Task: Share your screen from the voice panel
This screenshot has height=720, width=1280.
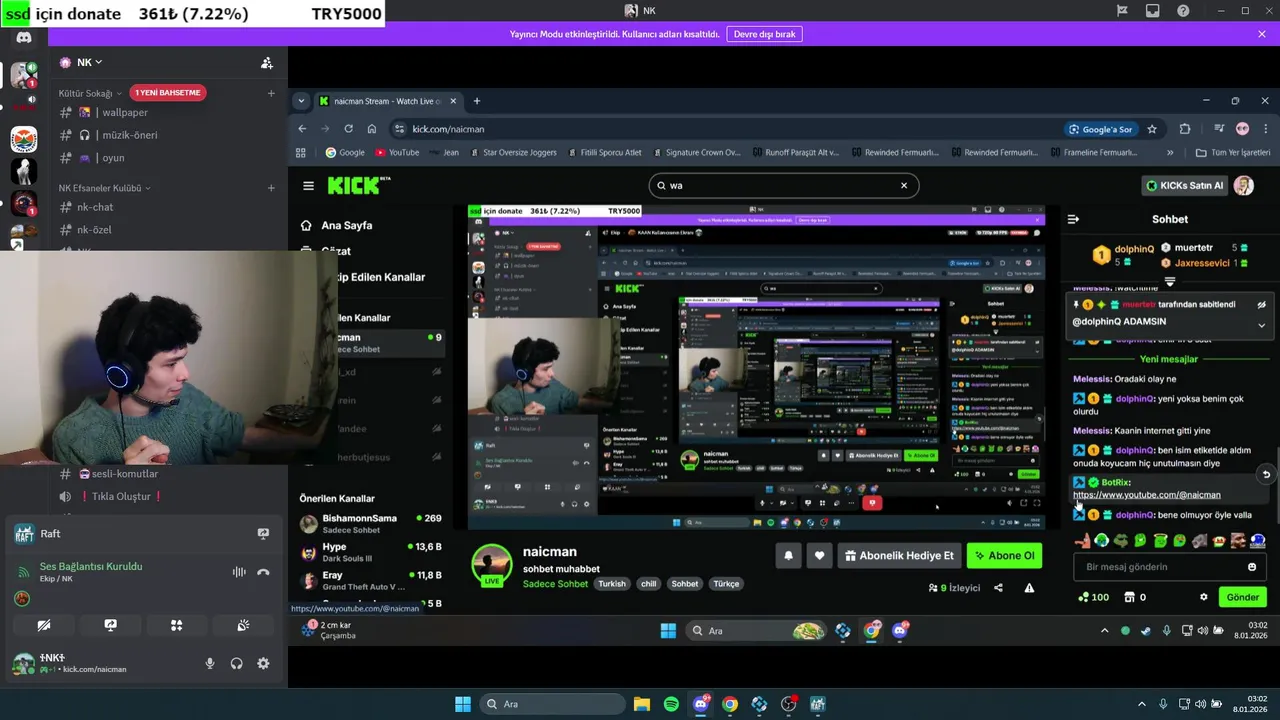Action: point(110,625)
